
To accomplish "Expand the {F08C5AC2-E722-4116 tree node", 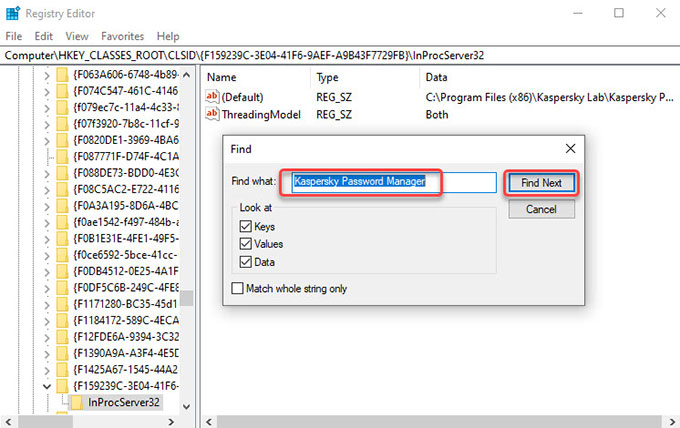I will click(x=47, y=190).
